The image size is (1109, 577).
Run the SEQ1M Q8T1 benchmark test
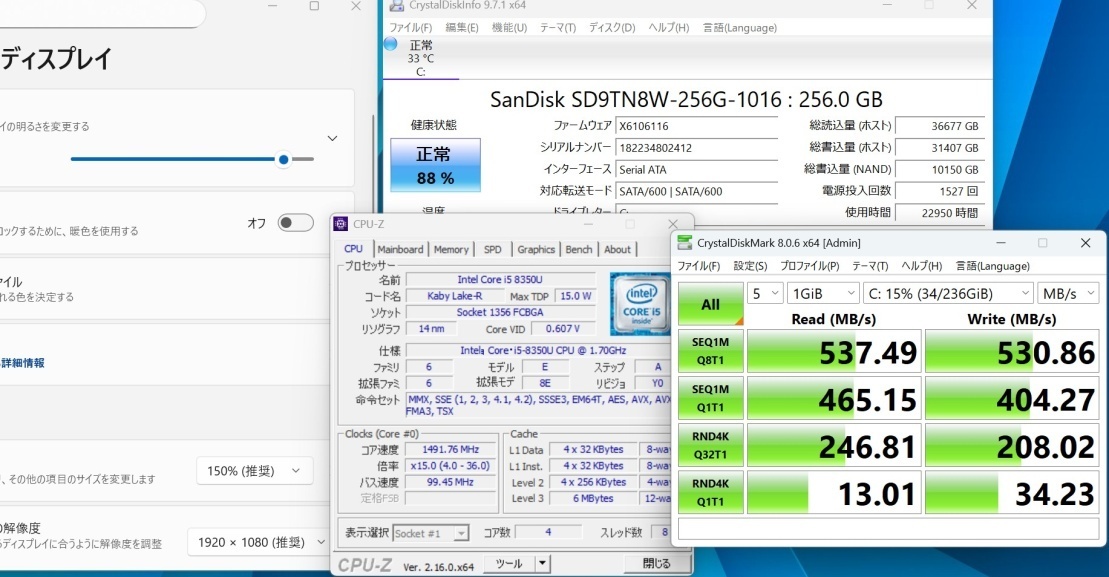pyautogui.click(x=710, y=350)
